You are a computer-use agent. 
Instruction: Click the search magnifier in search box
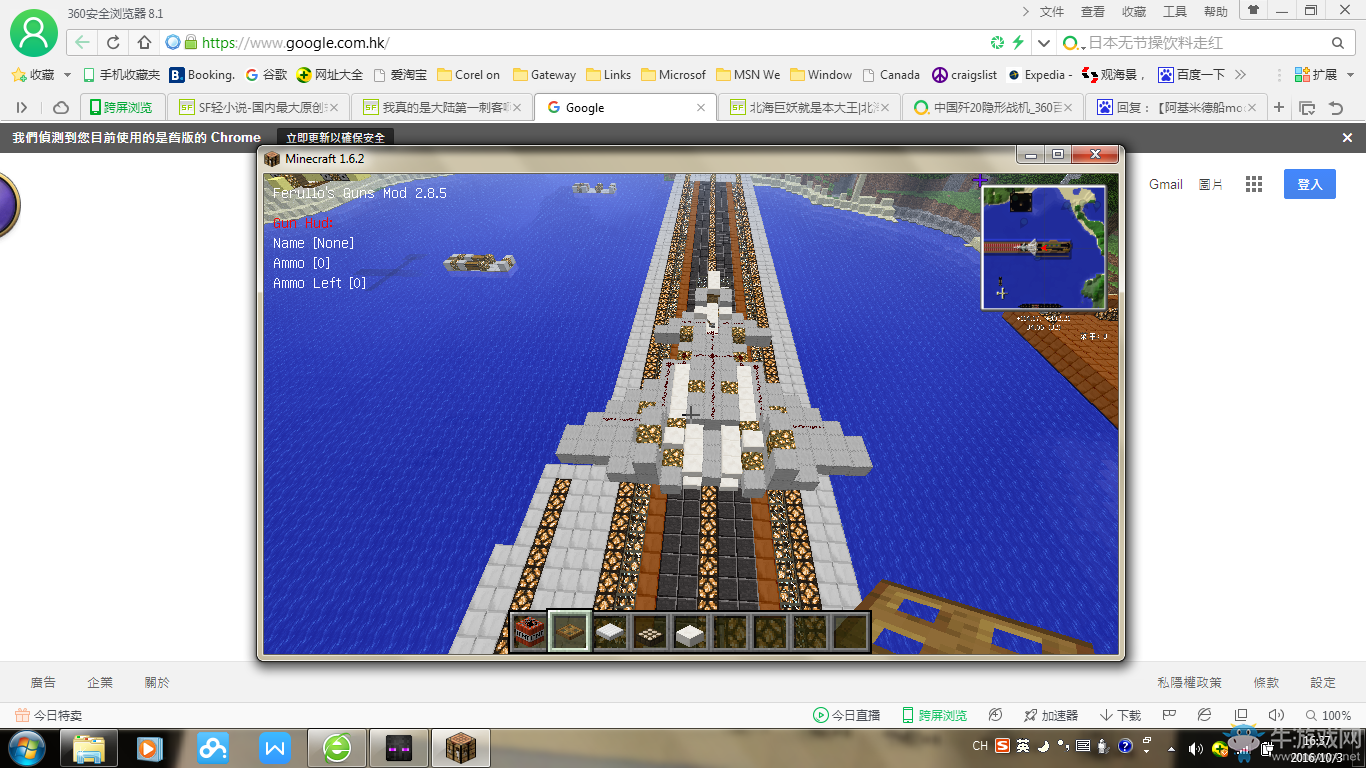point(1337,43)
